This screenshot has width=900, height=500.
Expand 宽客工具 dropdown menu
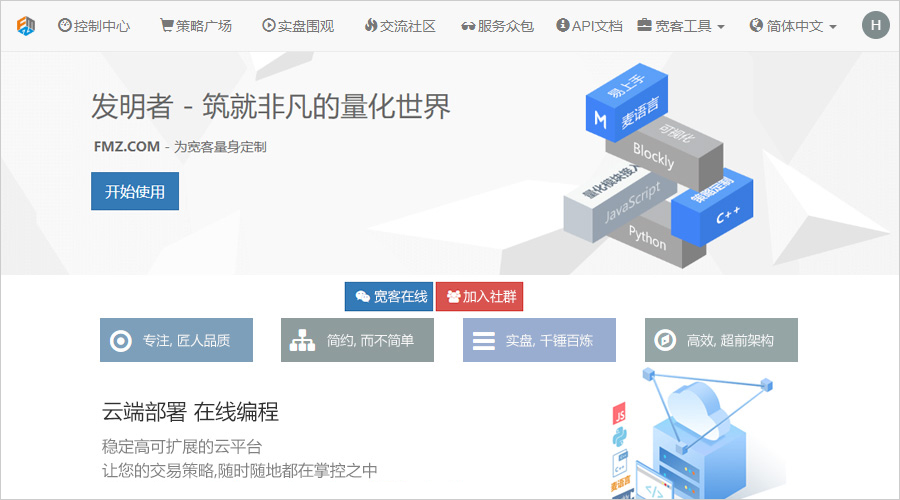[681, 26]
